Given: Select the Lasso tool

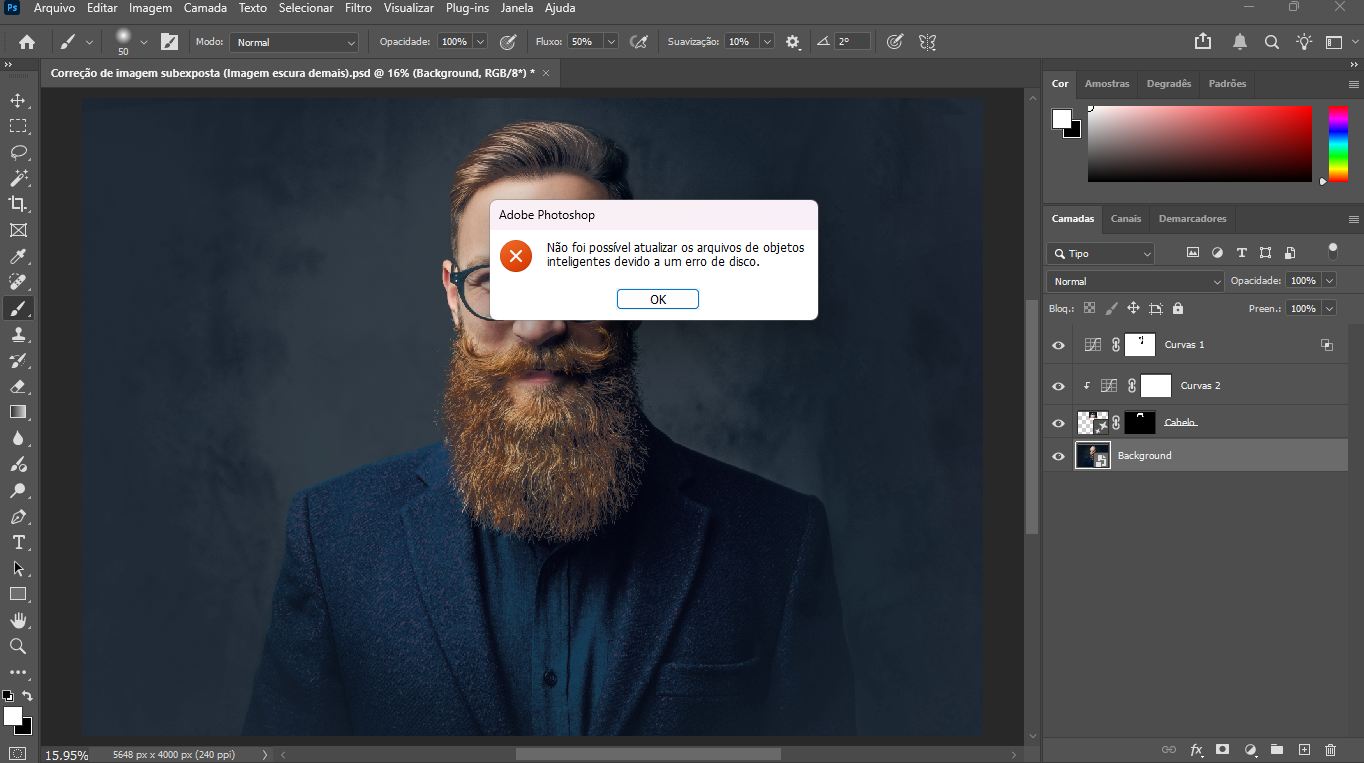Looking at the screenshot, I should tap(18, 152).
